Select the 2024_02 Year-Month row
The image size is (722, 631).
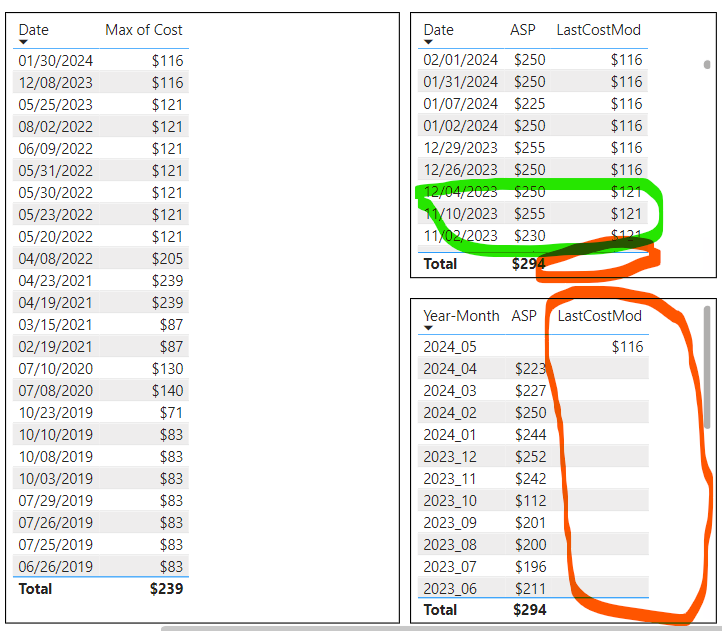[x=533, y=413]
